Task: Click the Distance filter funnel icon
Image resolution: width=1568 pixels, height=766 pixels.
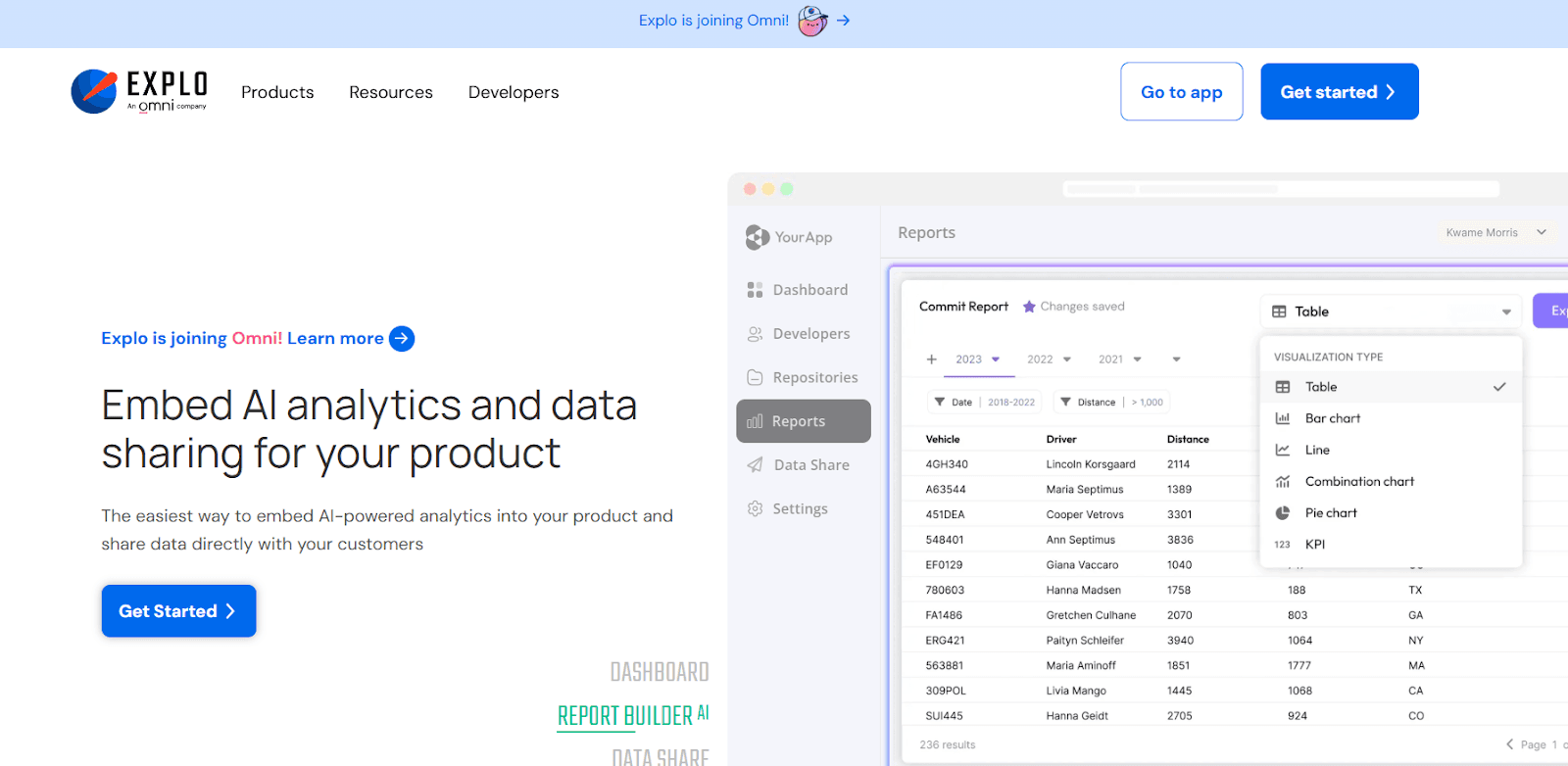Action: tap(1065, 402)
